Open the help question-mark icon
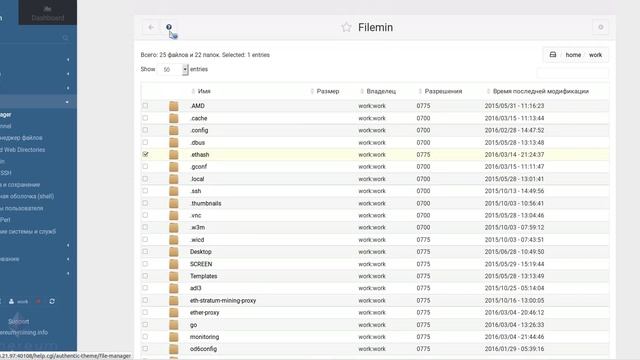This screenshot has width=640, height=360. pyautogui.click(x=169, y=27)
